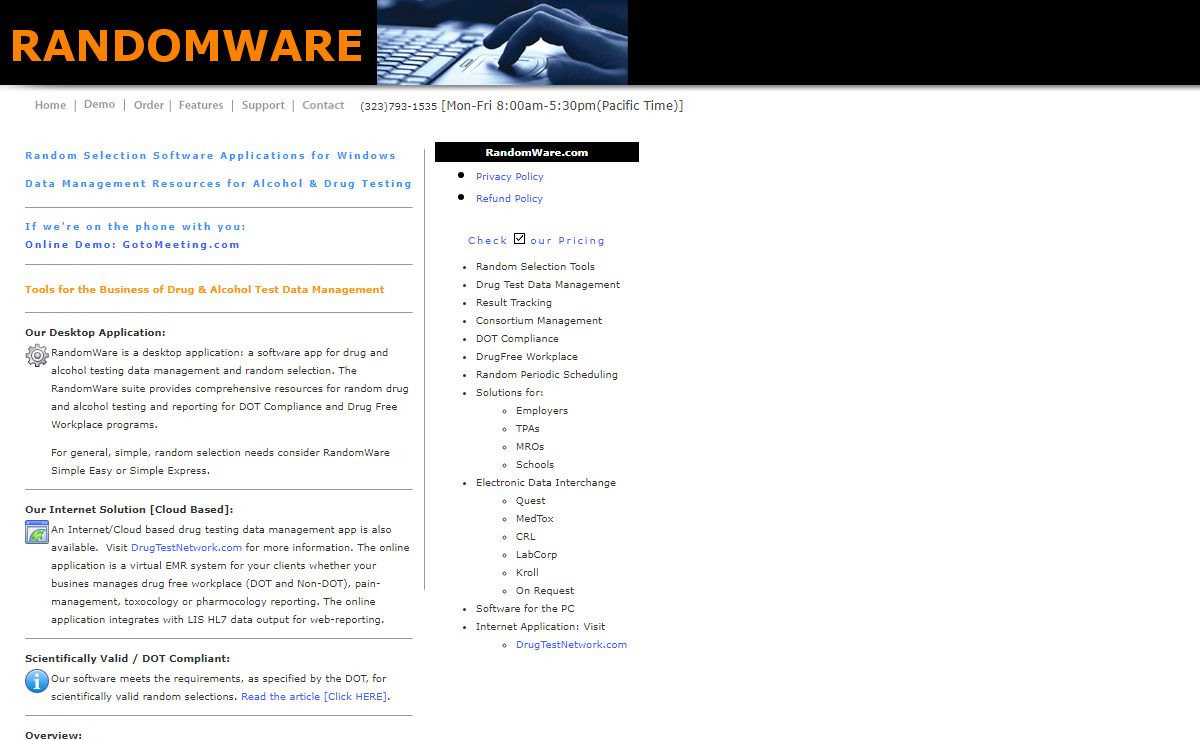Select the Schools sub-item
1200x740 pixels.
pyautogui.click(x=535, y=464)
